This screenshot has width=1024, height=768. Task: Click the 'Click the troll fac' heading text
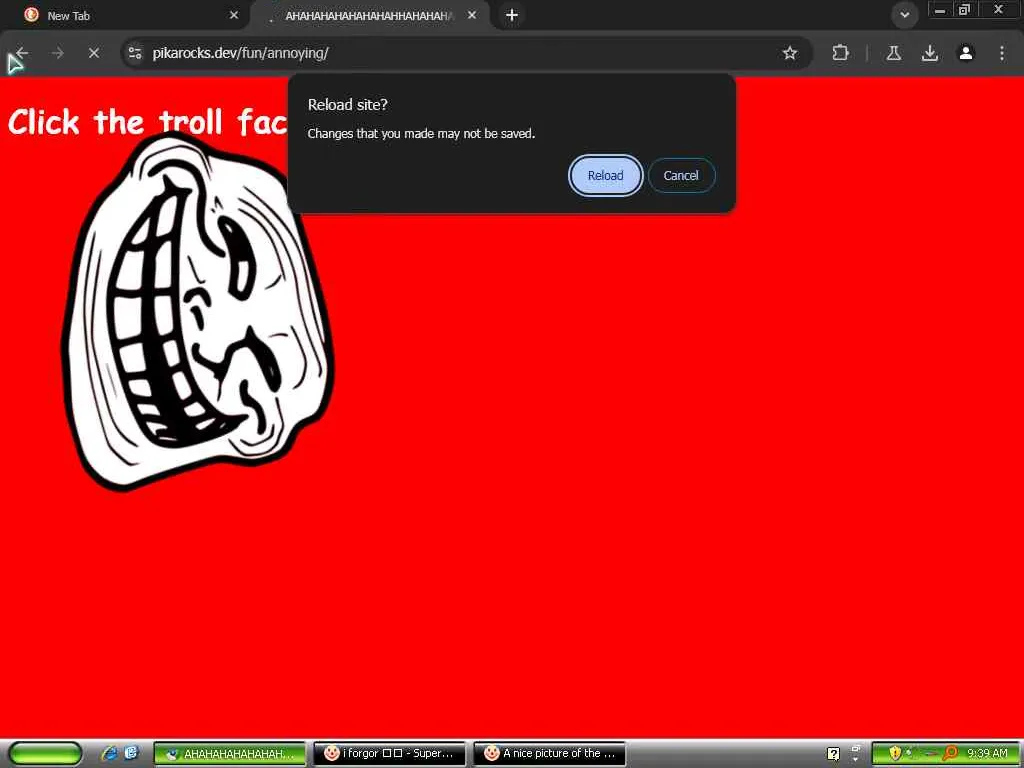(148, 122)
